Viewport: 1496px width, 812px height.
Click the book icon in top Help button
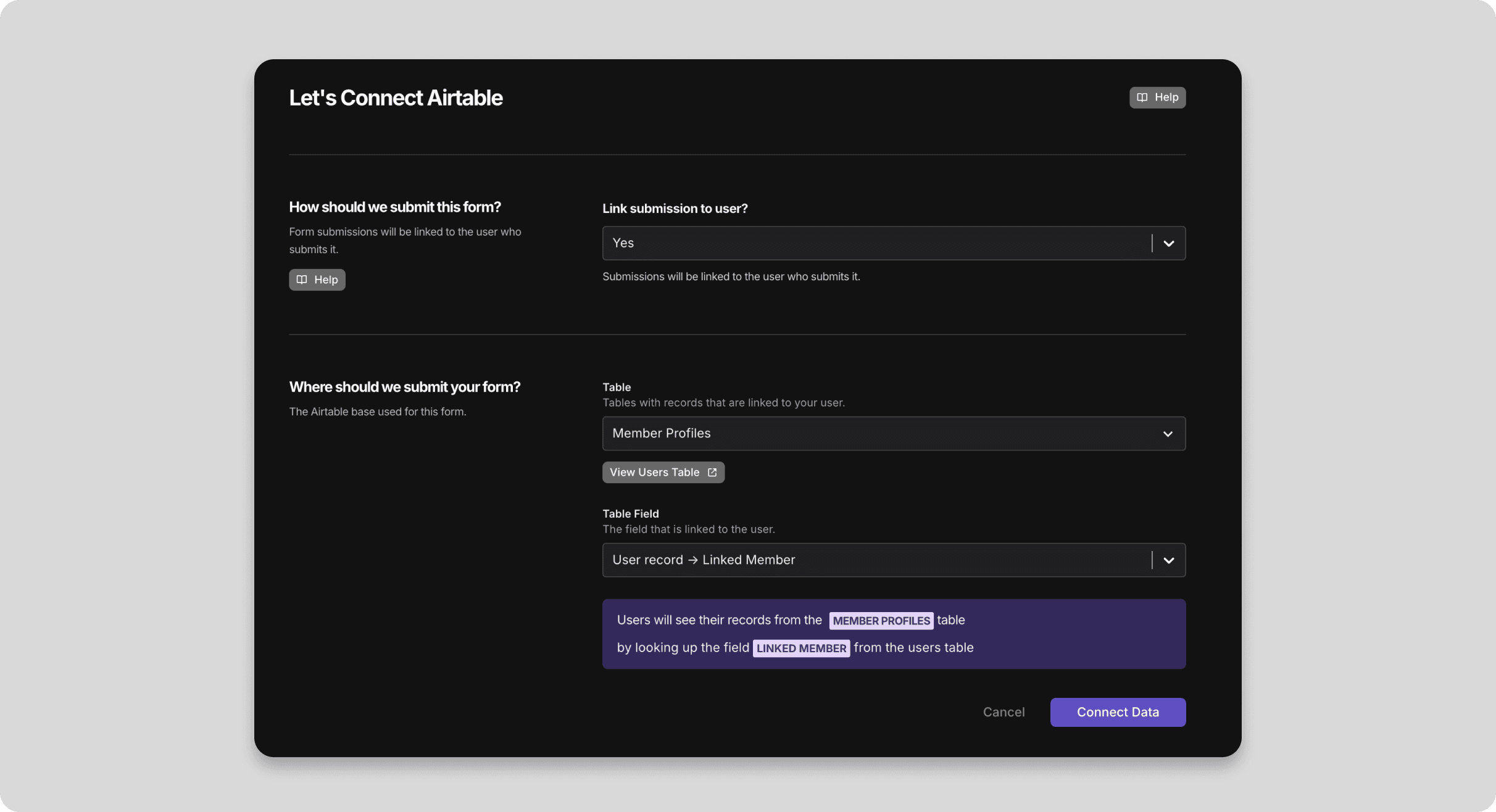coord(1142,97)
